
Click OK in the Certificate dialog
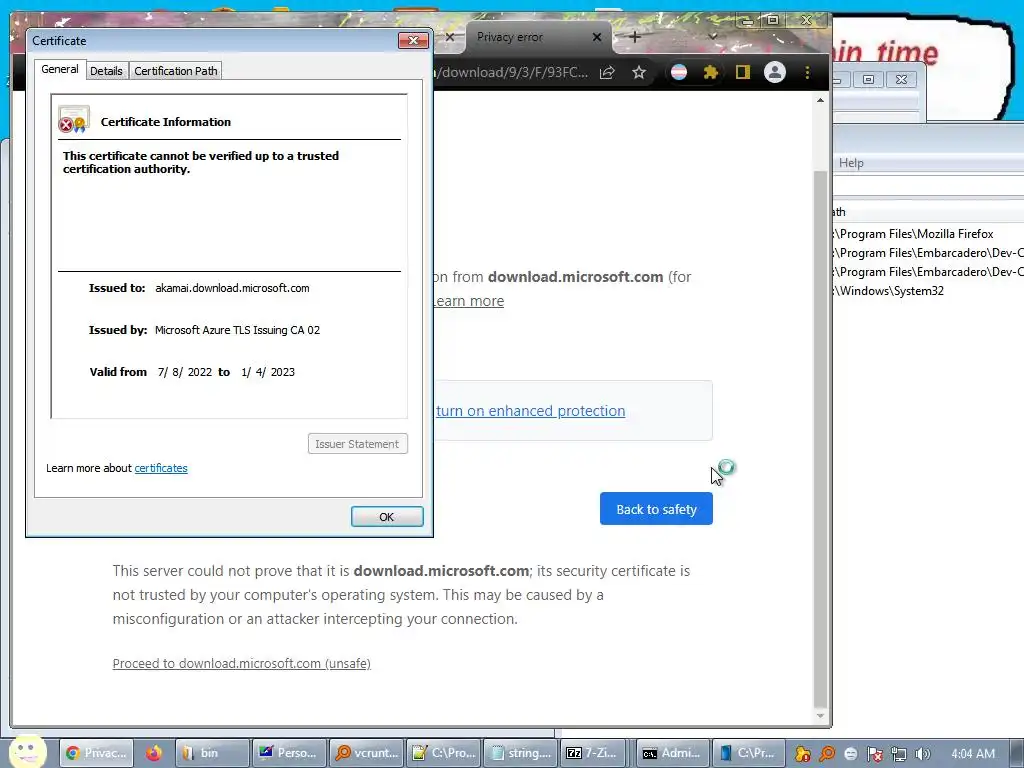coord(387,517)
